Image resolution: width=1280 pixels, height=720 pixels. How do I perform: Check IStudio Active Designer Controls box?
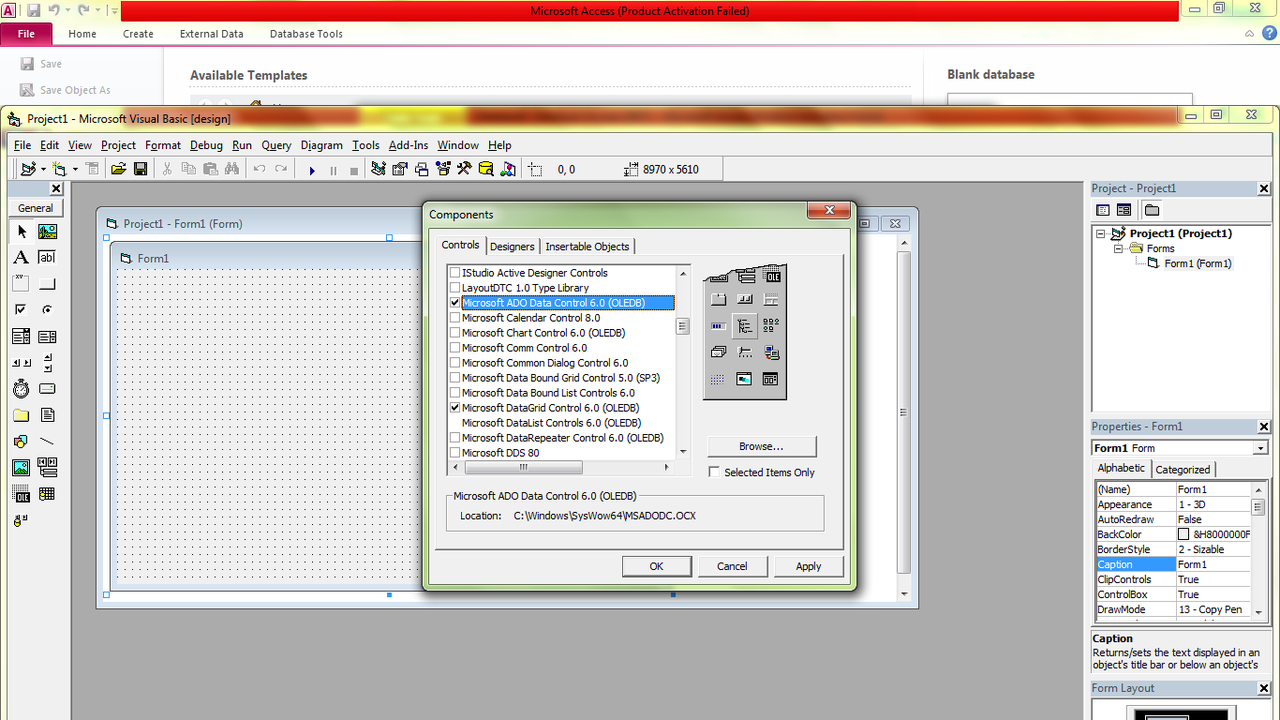pos(455,273)
